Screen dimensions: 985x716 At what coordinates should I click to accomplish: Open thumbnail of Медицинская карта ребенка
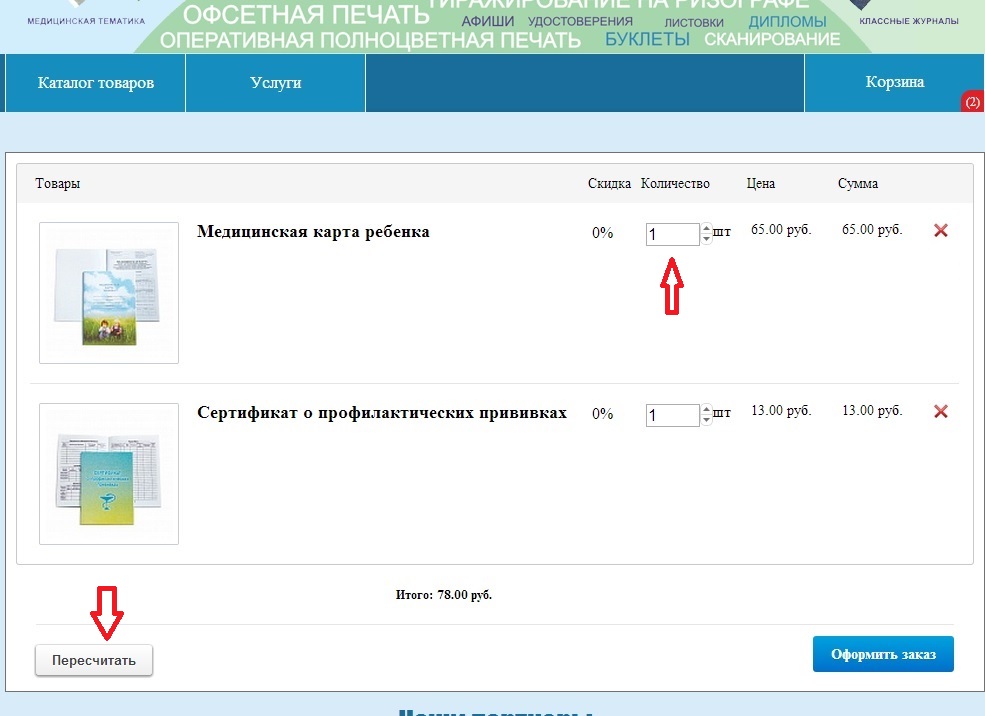[x=109, y=293]
